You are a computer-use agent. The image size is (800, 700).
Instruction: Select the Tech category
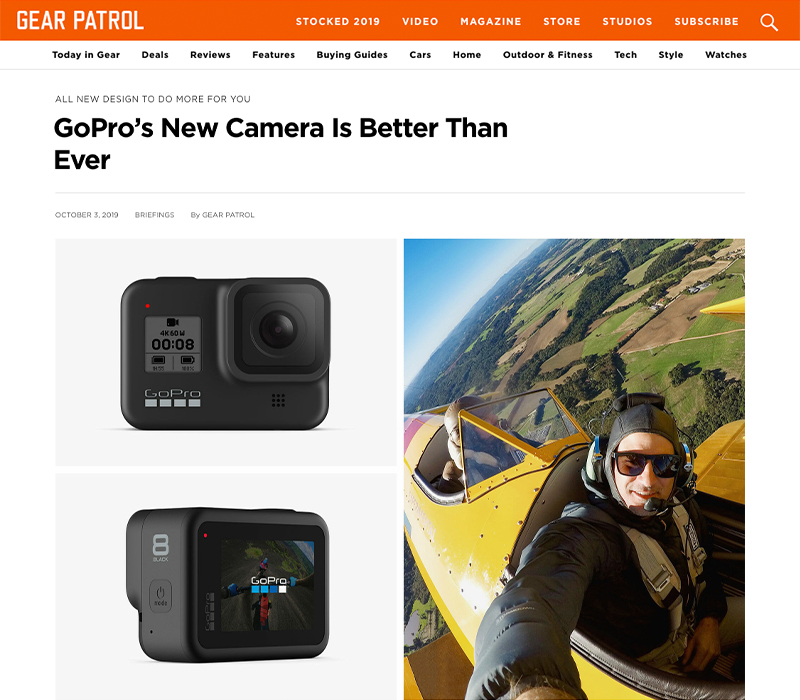pos(626,55)
